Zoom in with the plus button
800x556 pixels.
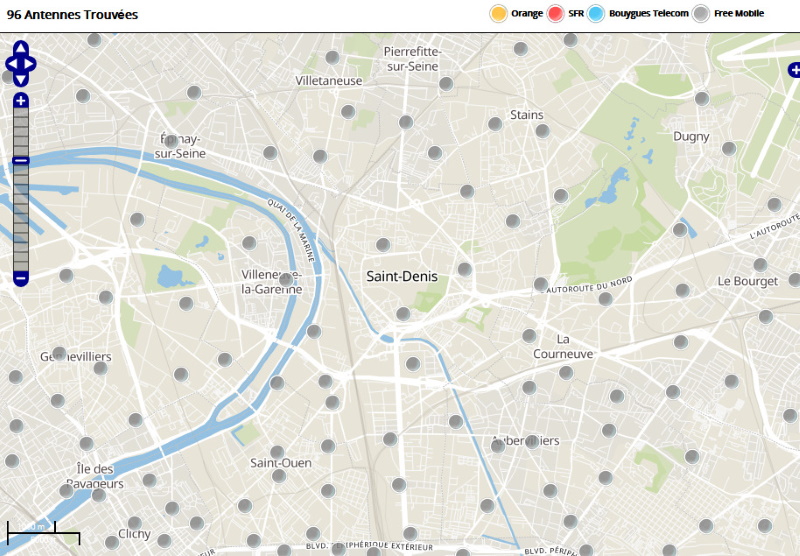pyautogui.click(x=21, y=100)
